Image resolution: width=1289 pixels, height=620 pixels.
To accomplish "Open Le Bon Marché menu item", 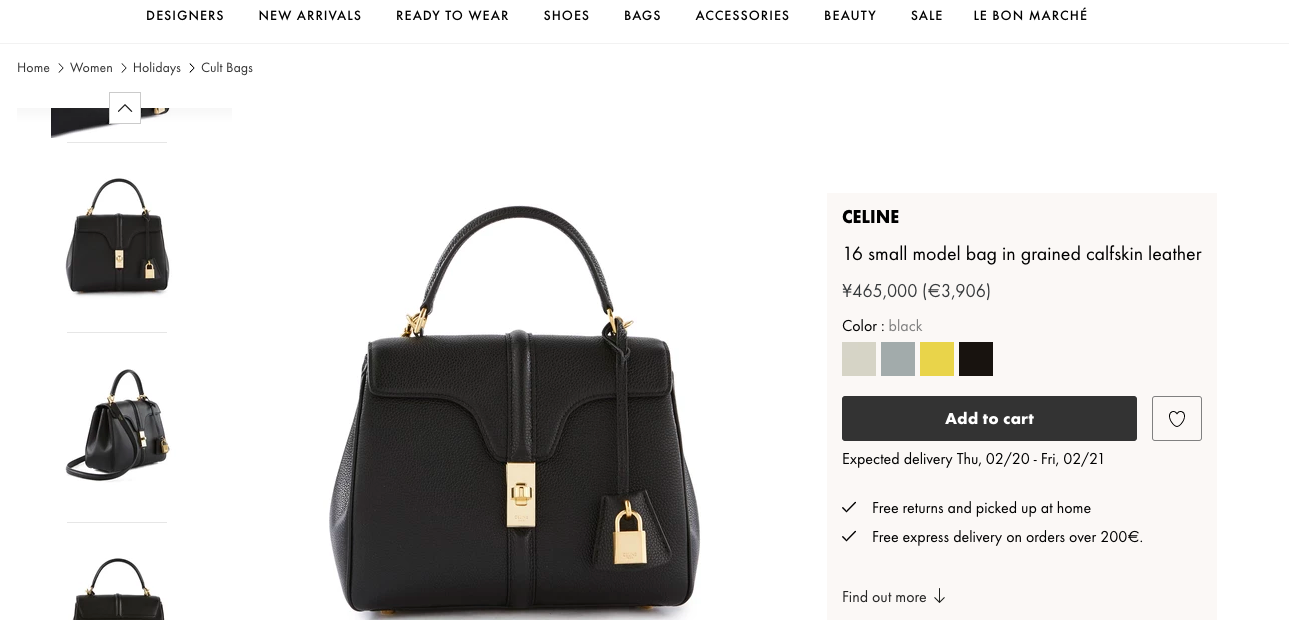I will [x=1030, y=16].
